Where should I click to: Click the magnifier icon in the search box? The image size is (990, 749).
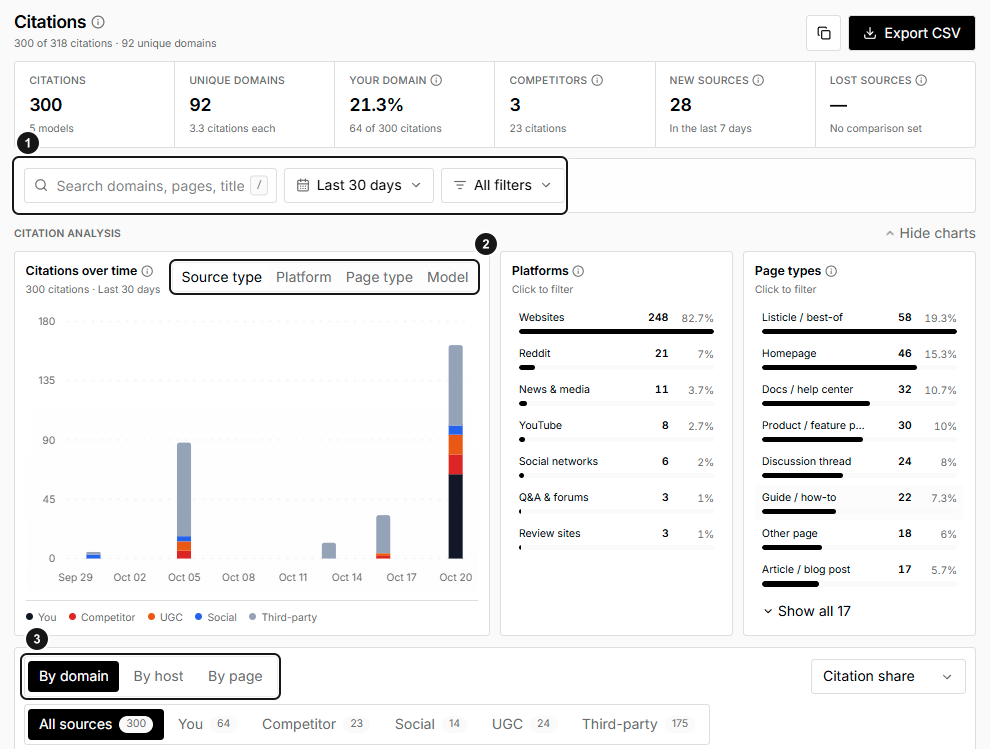click(41, 185)
